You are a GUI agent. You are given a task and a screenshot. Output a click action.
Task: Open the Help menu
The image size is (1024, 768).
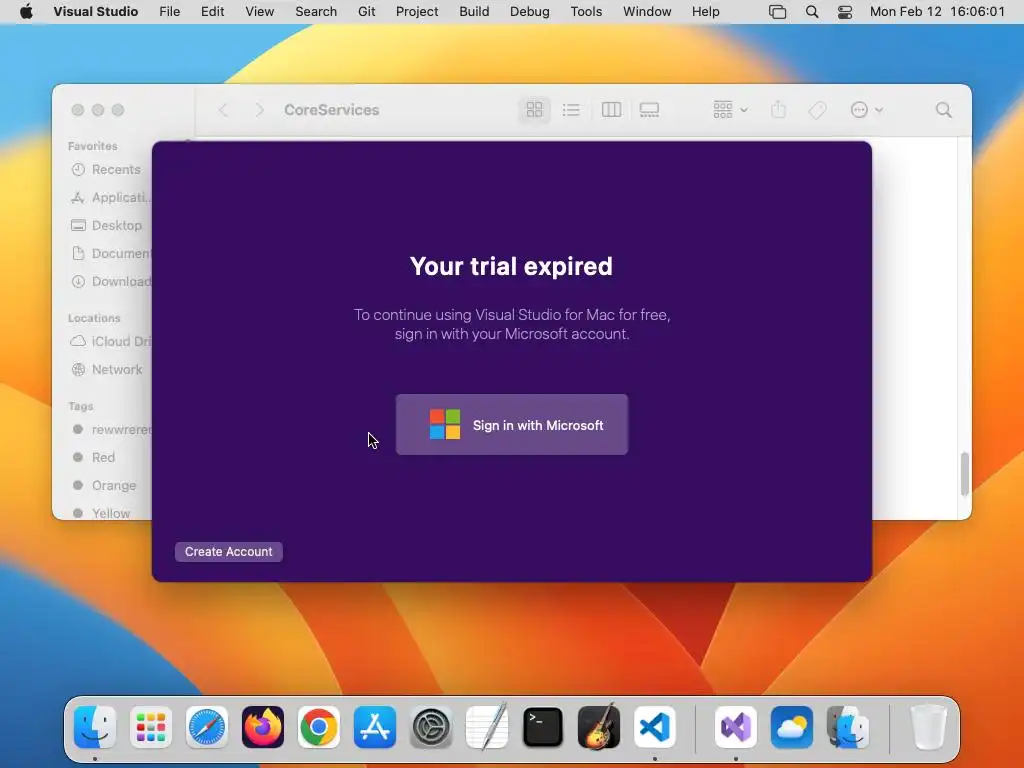tap(705, 12)
